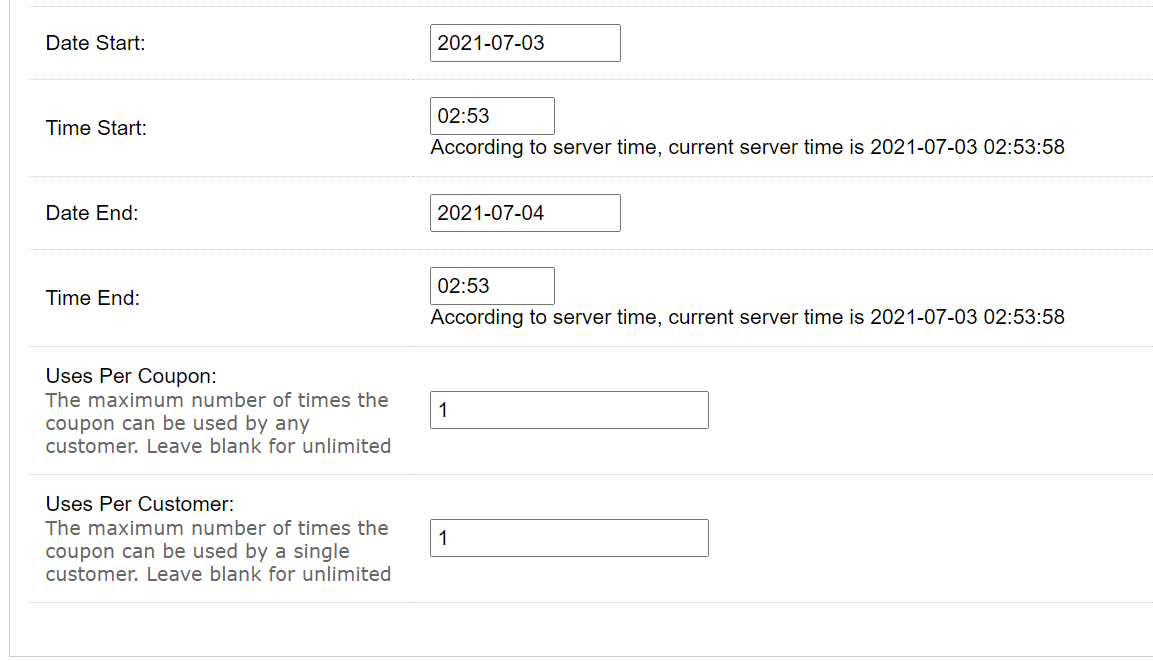Click the server timestamp beneath Time Start field
This screenshot has height=661, width=1153.
click(x=967, y=147)
